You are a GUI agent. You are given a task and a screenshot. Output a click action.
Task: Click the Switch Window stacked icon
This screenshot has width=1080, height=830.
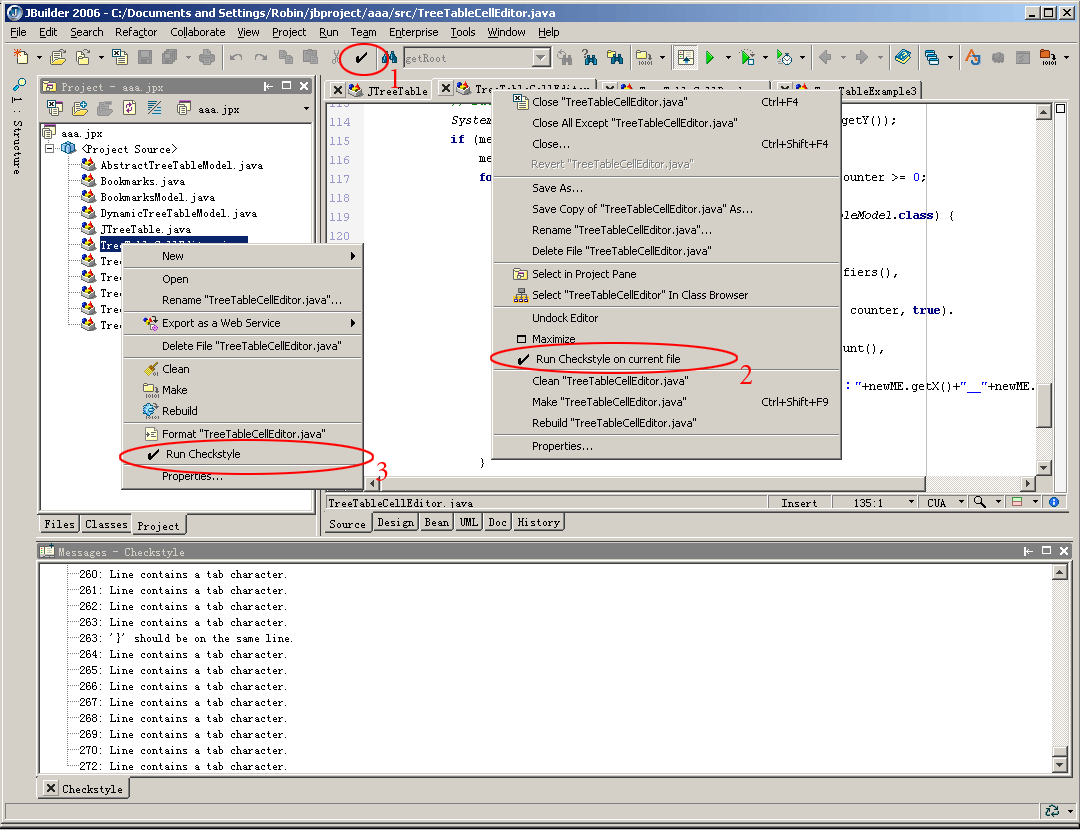tap(931, 58)
